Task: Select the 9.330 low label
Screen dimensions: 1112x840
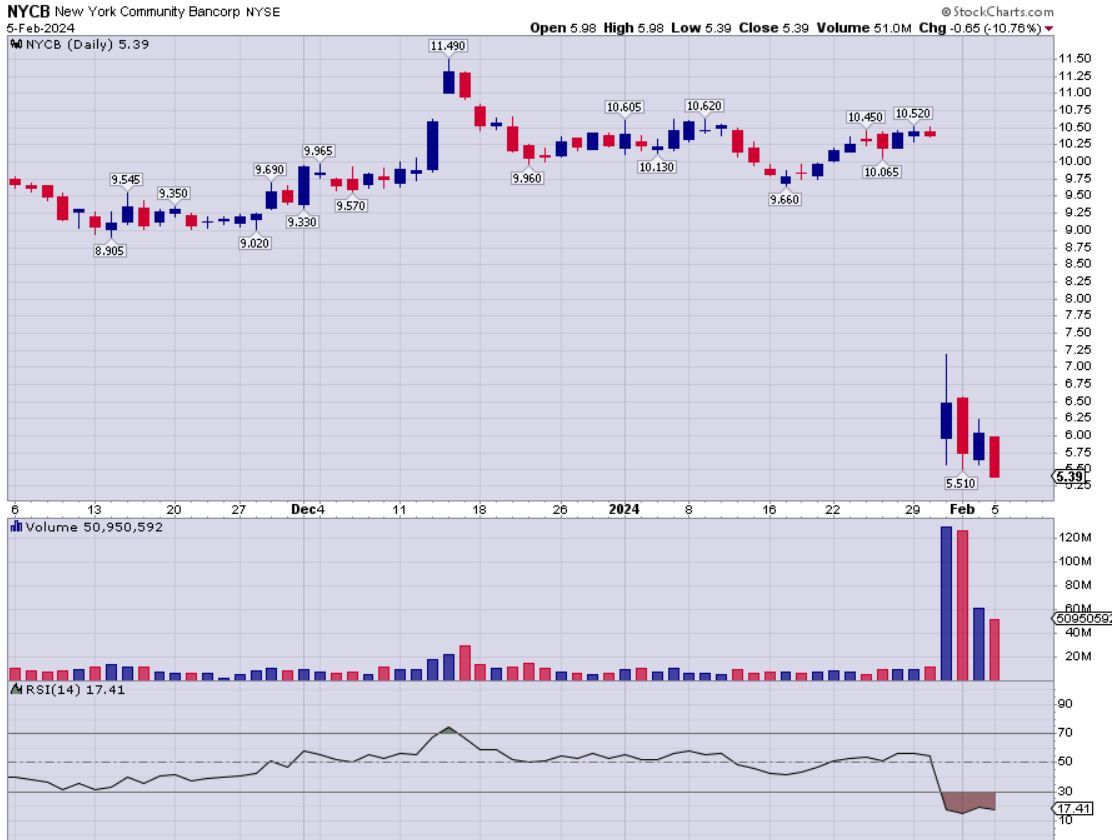Action: point(302,223)
